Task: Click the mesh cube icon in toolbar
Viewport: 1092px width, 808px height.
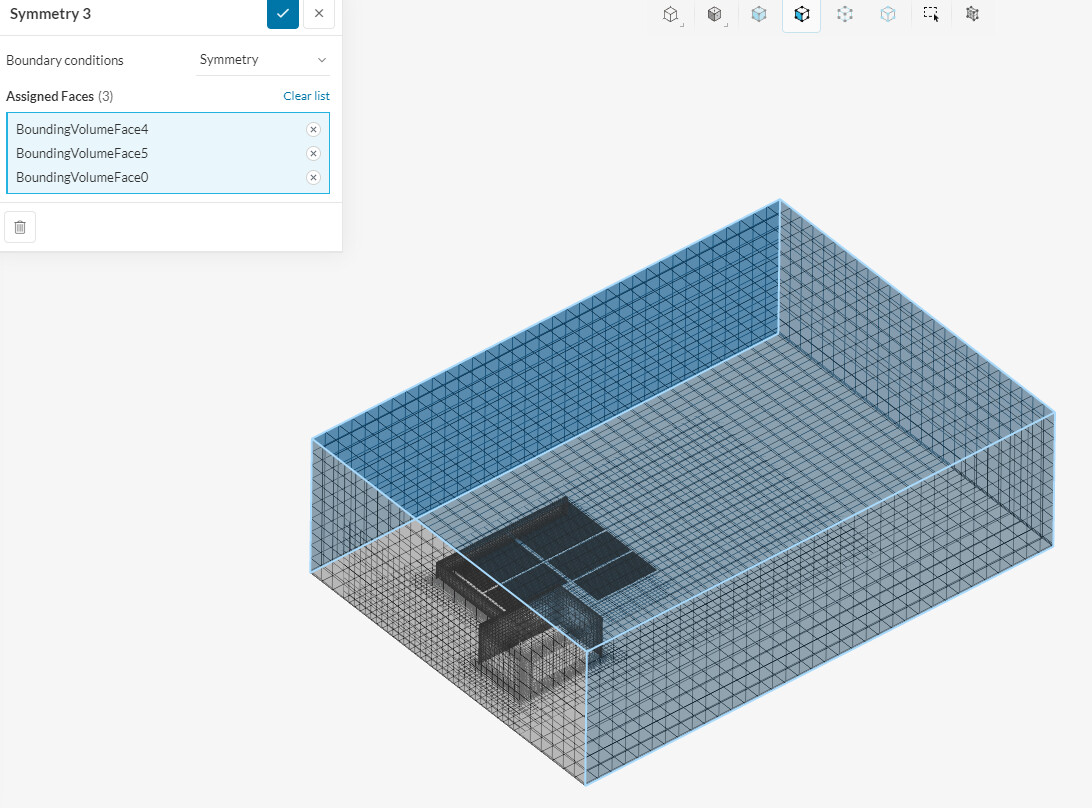Action: click(972, 15)
